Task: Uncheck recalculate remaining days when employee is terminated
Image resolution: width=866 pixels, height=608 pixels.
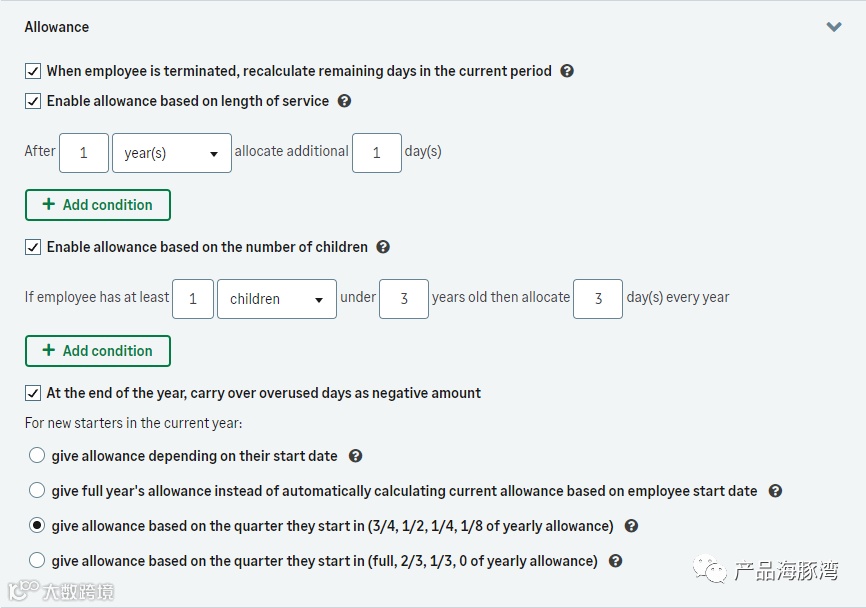Action: pyautogui.click(x=33, y=71)
